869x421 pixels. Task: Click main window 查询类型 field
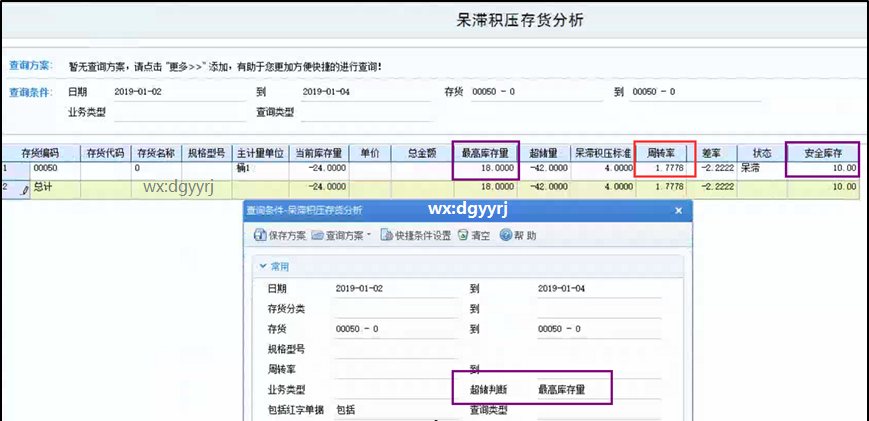(366, 113)
